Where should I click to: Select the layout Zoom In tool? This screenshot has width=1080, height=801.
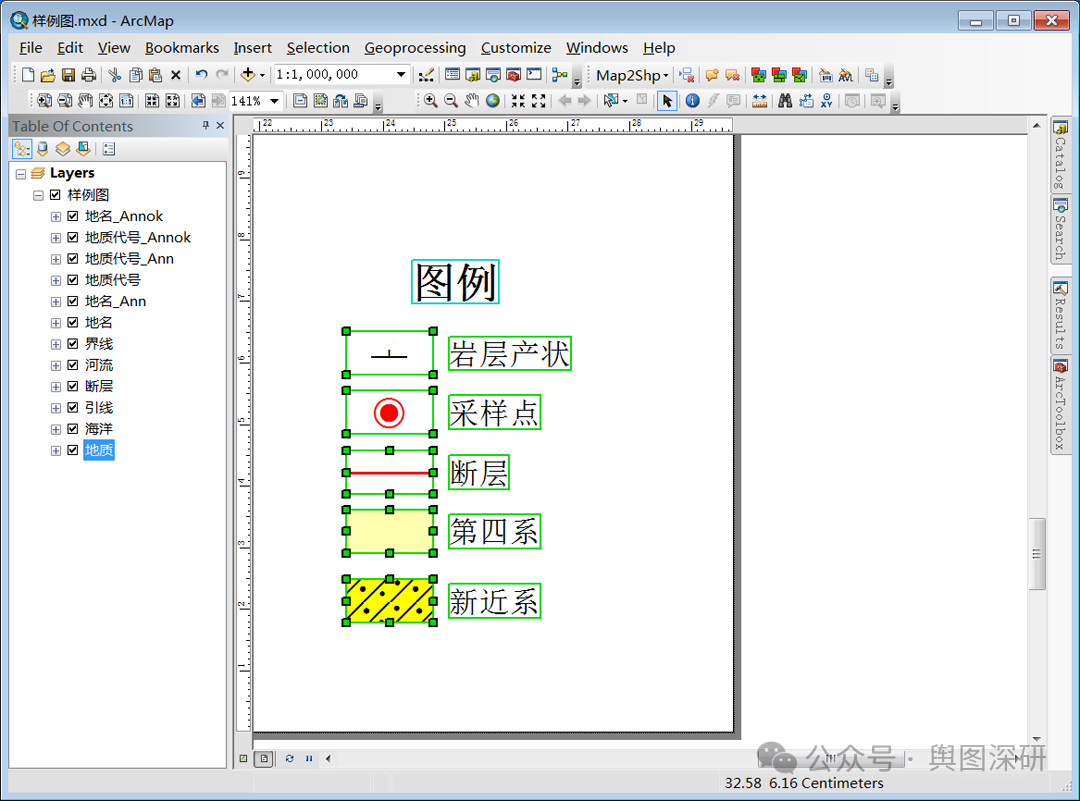coord(44,101)
